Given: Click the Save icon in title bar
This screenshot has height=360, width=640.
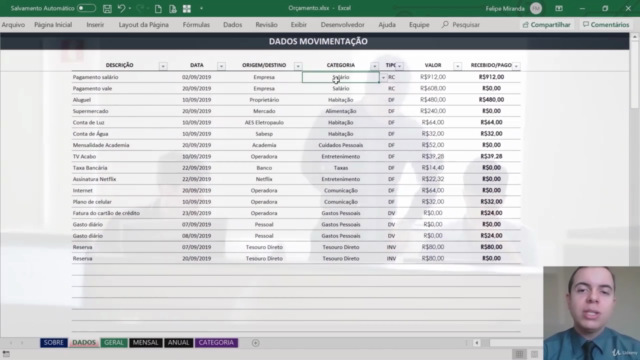Looking at the screenshot, I should click(x=107, y=9).
